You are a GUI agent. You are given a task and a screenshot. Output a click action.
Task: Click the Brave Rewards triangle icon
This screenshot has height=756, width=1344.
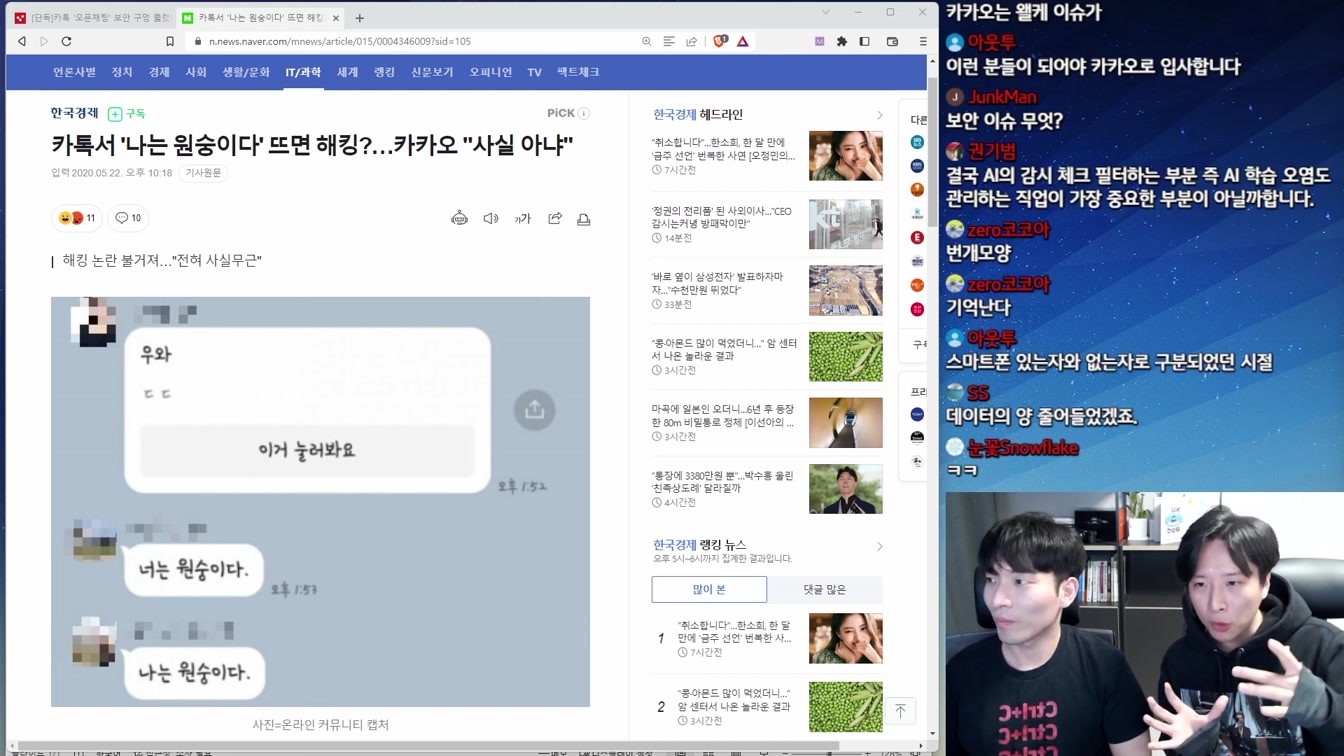click(x=743, y=42)
